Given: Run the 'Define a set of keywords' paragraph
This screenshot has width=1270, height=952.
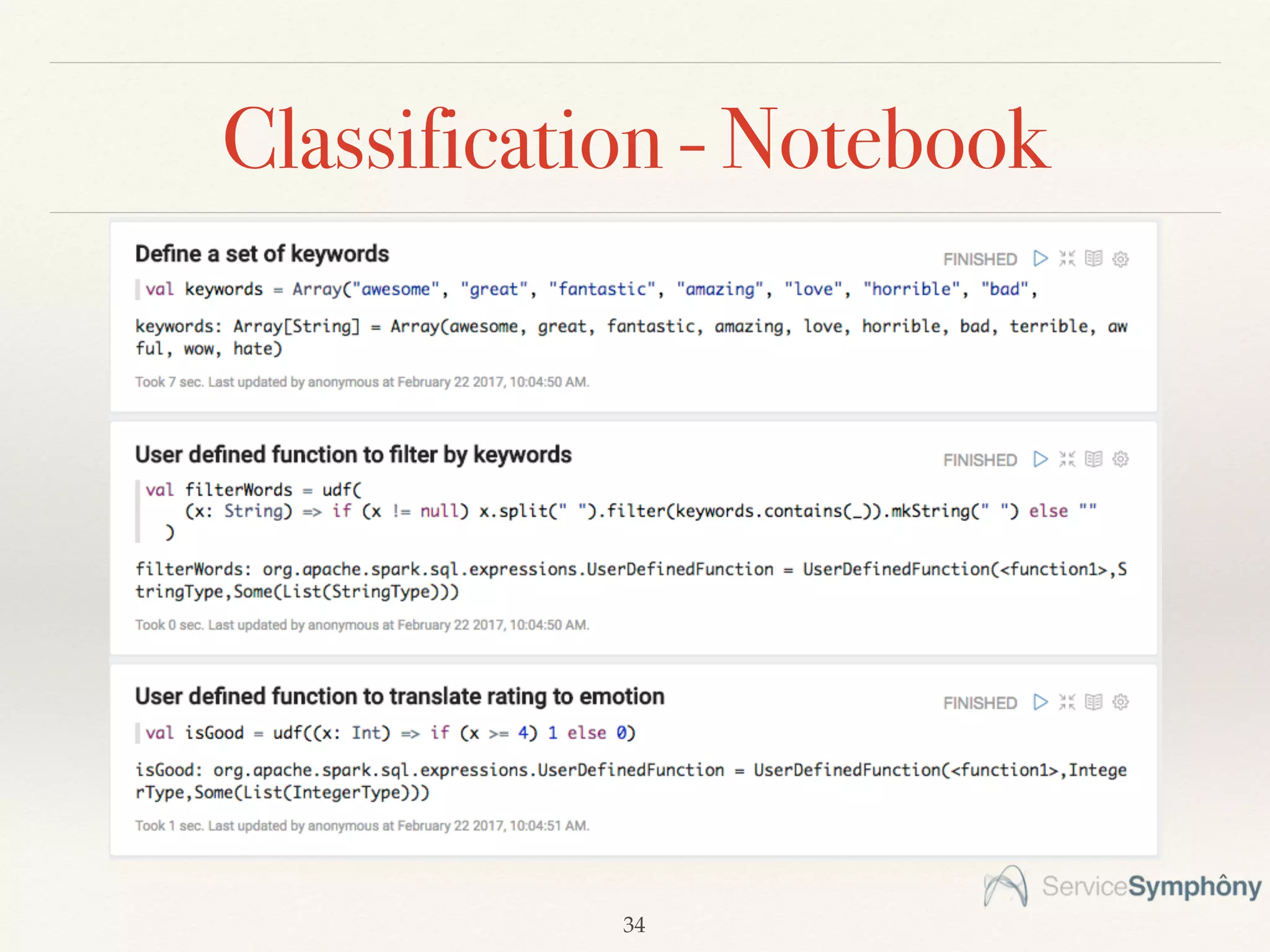Looking at the screenshot, I should pos(1041,258).
